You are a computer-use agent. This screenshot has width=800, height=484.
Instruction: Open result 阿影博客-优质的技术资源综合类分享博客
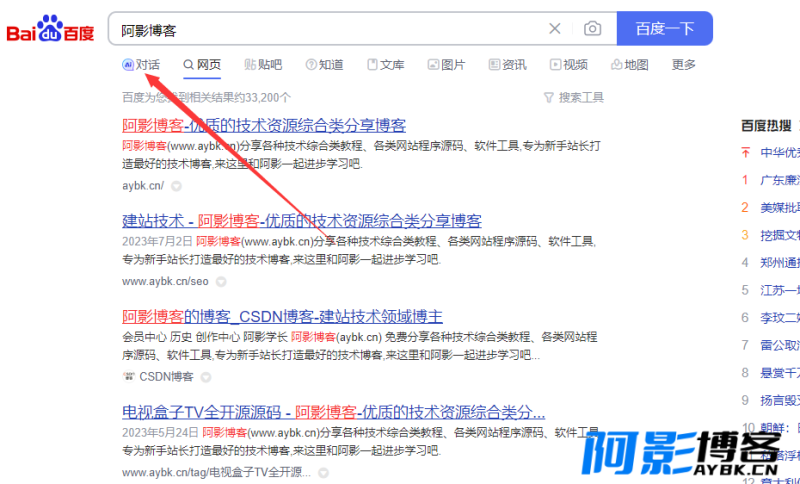point(264,125)
